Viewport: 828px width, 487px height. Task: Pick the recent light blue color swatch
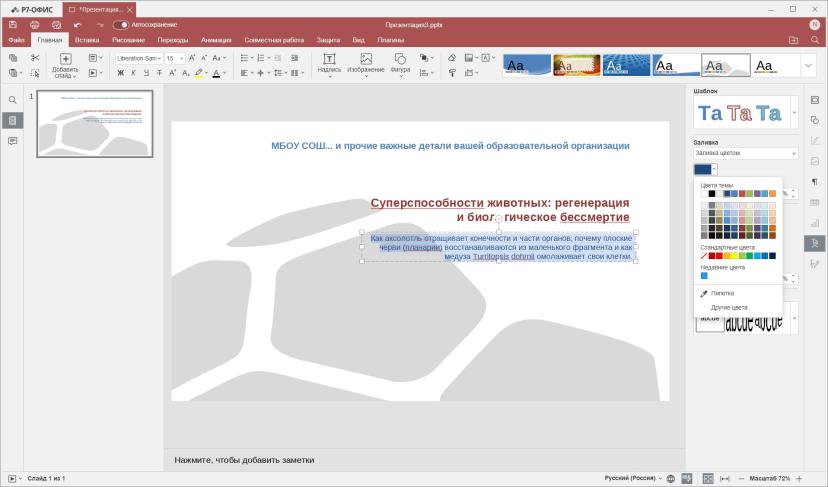[x=704, y=276]
